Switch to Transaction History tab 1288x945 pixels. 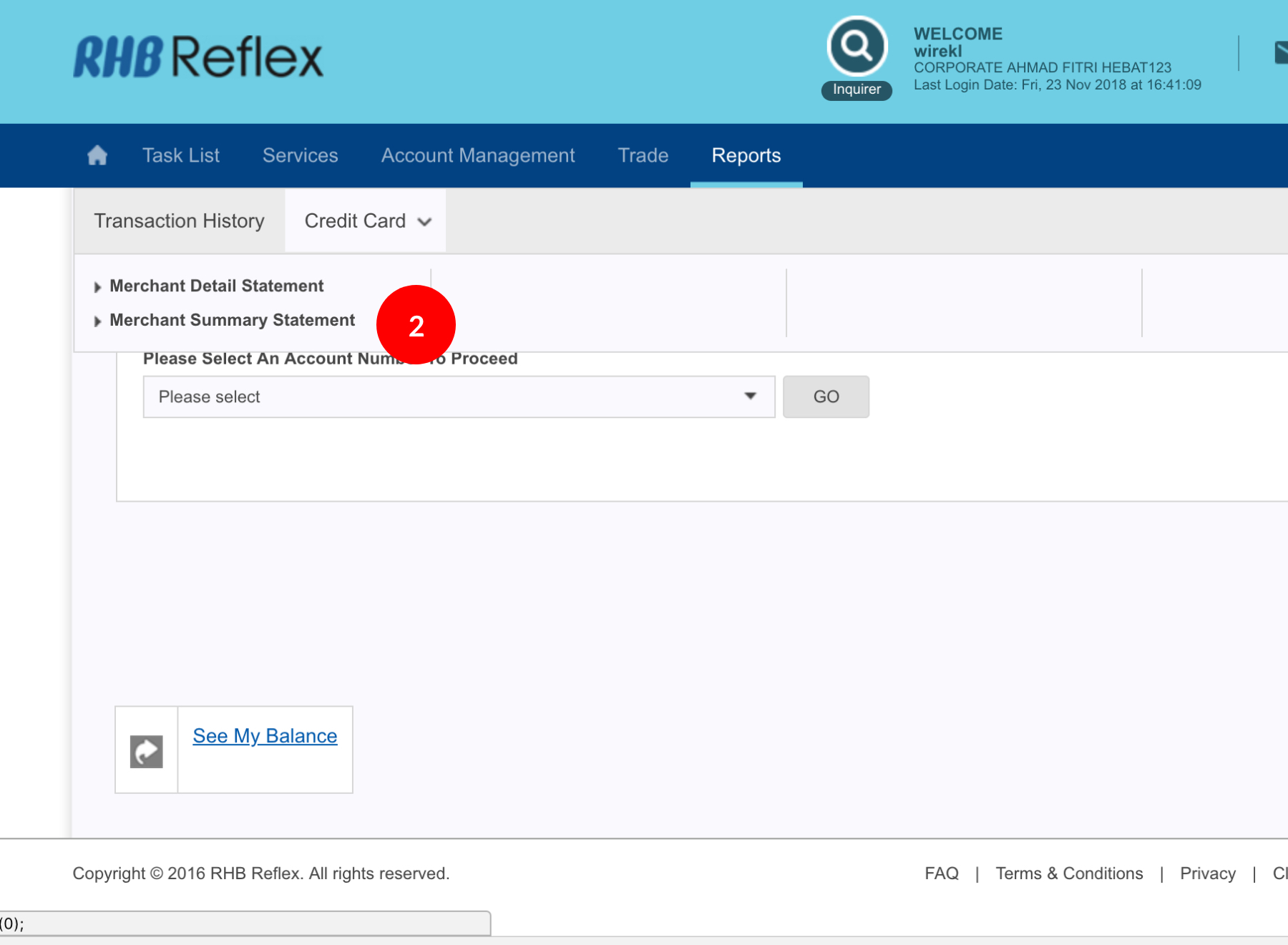point(179,221)
